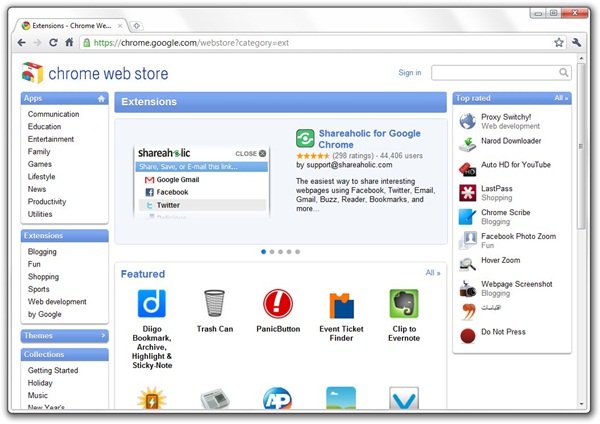Image resolution: width=600 pixels, height=424 pixels.
Task: Click the LastPass red asterisk icon
Action: click(467, 193)
